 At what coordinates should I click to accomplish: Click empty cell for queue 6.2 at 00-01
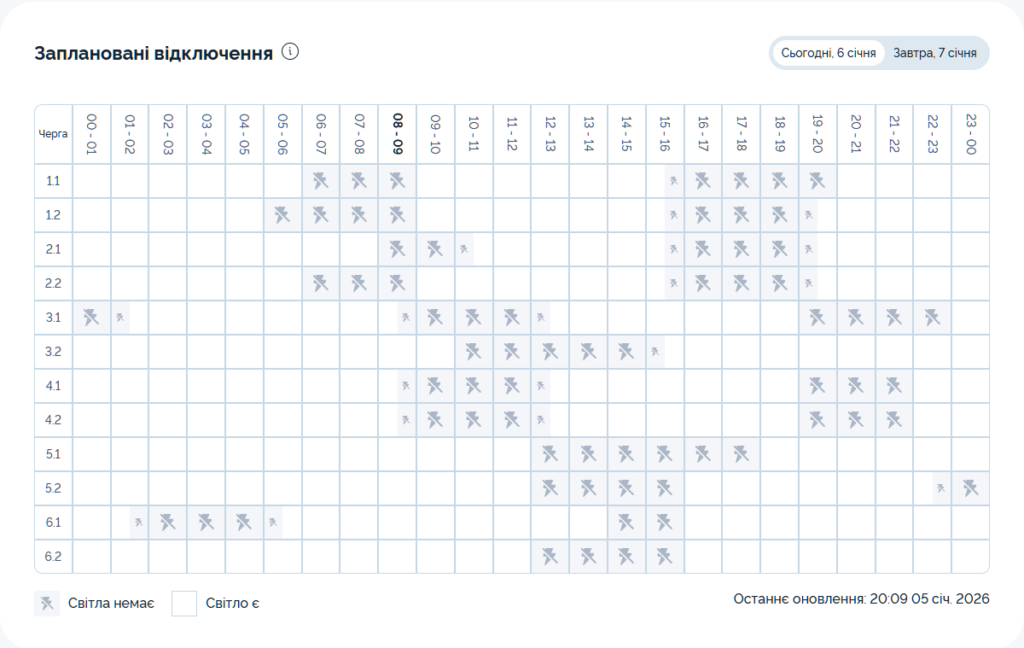(92, 556)
